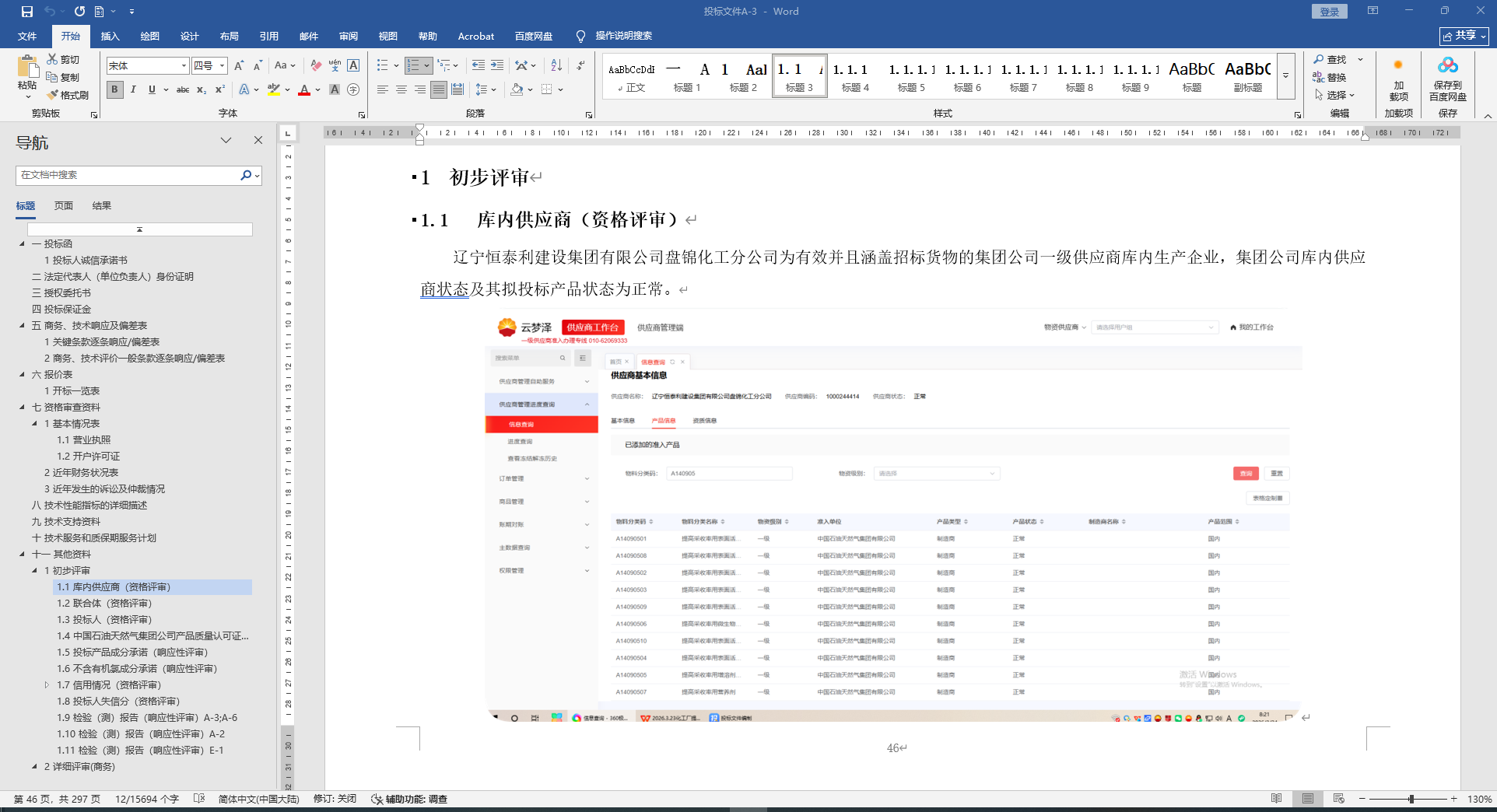Screen dimensions: 1497x812
Task: Toggle subscript formatting
Action: click(202, 89)
